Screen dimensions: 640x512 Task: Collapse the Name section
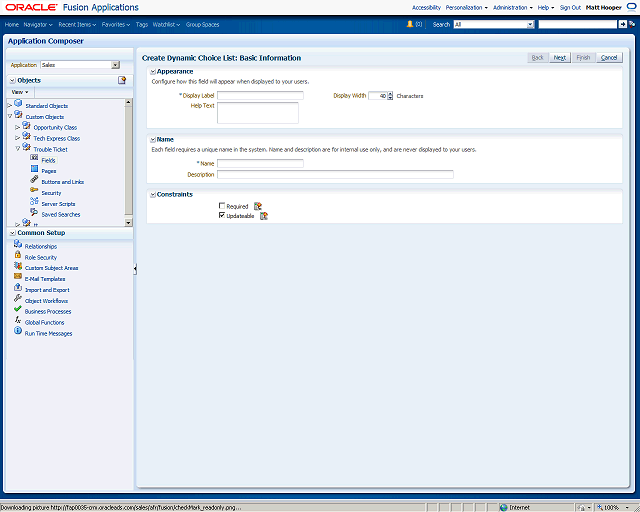[153, 140]
